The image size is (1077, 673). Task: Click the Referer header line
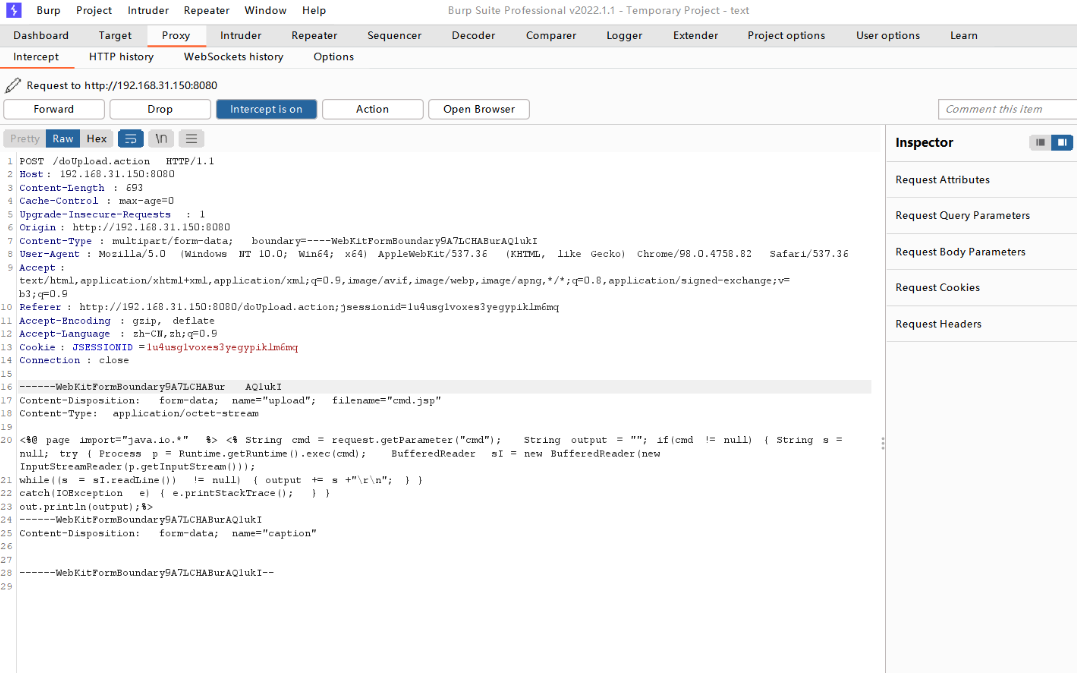289,308
